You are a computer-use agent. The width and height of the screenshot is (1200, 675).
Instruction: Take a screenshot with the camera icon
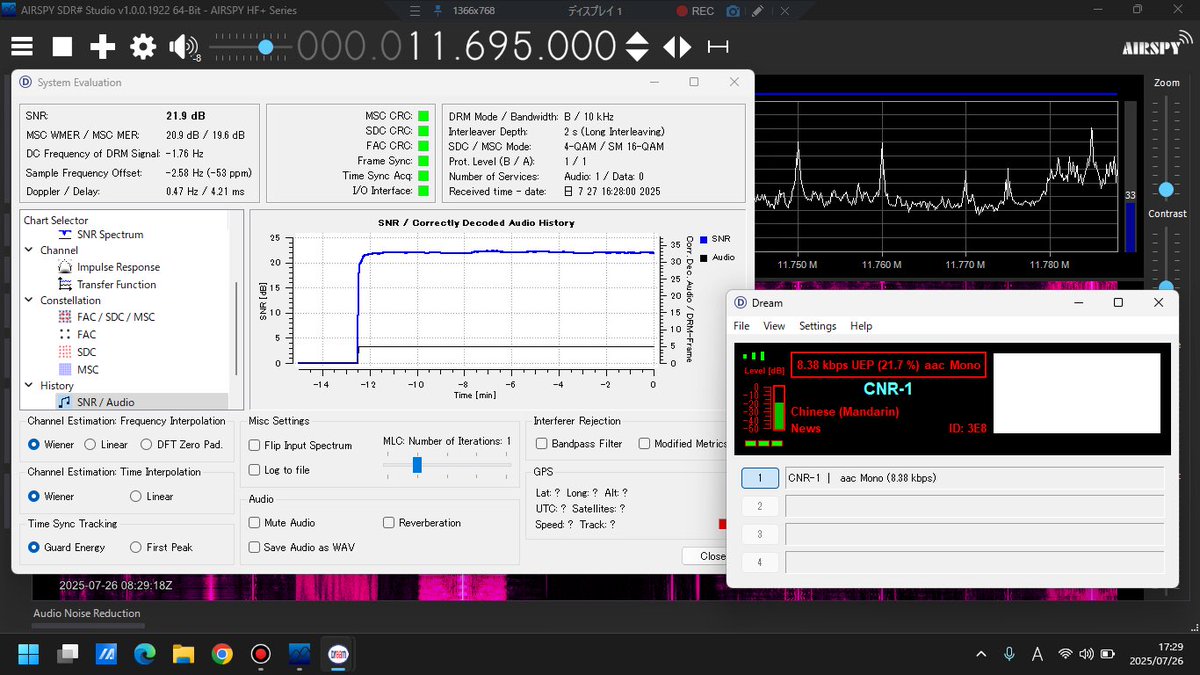[x=733, y=11]
